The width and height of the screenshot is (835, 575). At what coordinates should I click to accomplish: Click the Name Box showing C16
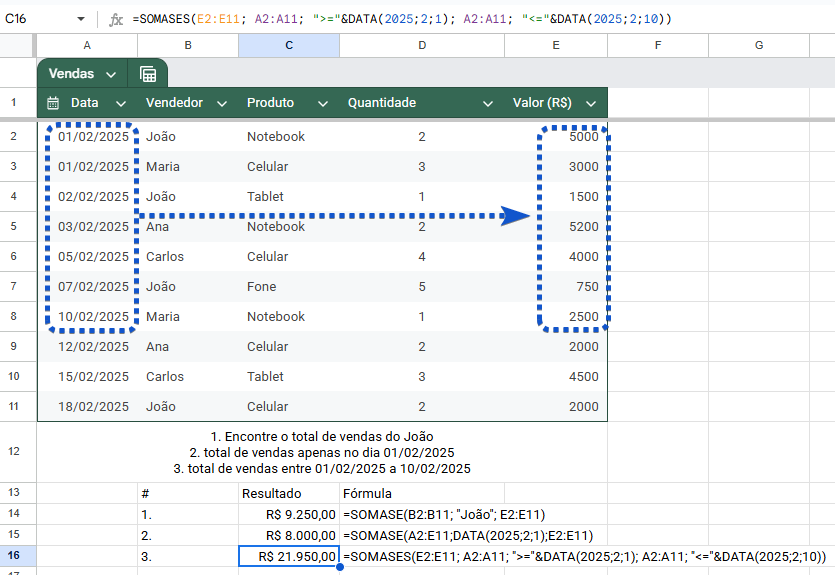[x=30, y=18]
